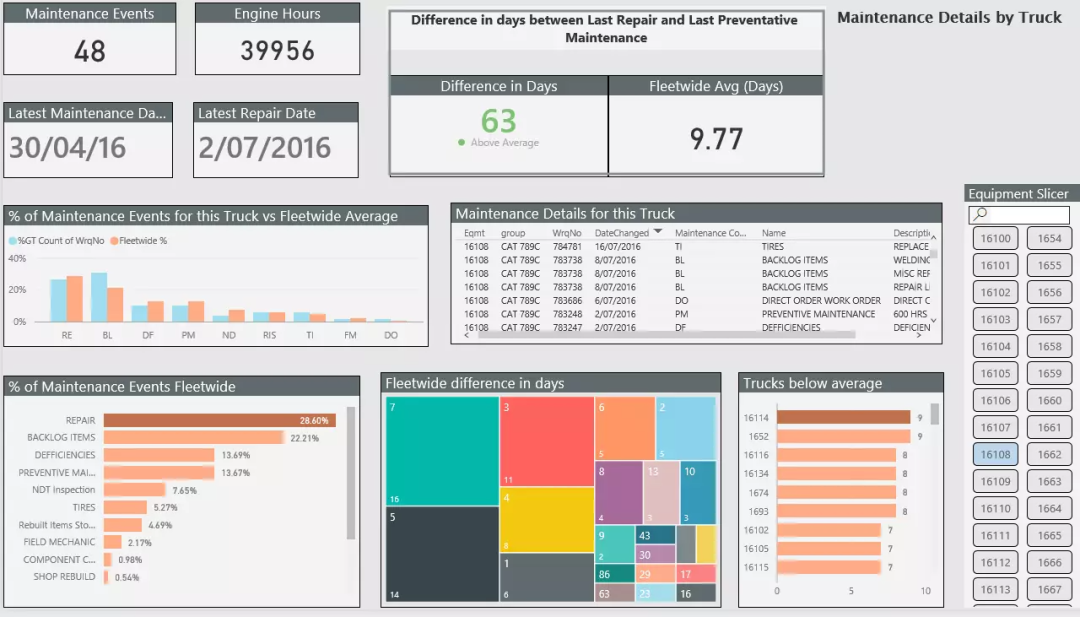Toggle the selected 16108 equipment slicer button
The width and height of the screenshot is (1080, 617).
(995, 454)
